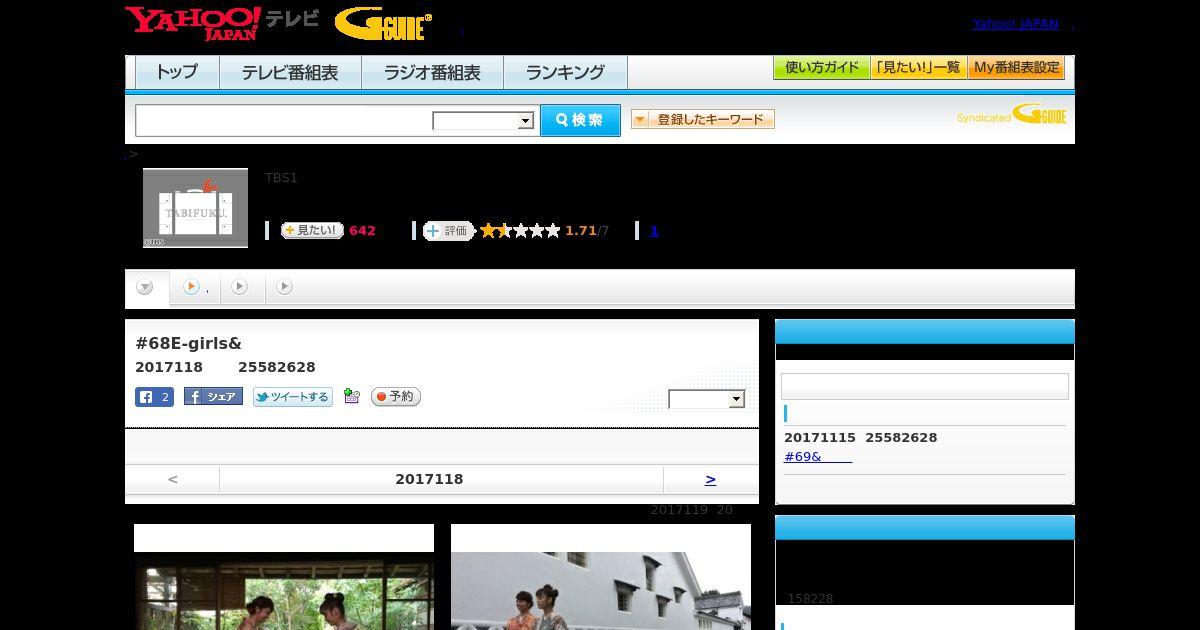Open the Syndicated G-GUIDE logo
Image resolution: width=1200 pixels, height=630 pixels.
coord(1012,115)
